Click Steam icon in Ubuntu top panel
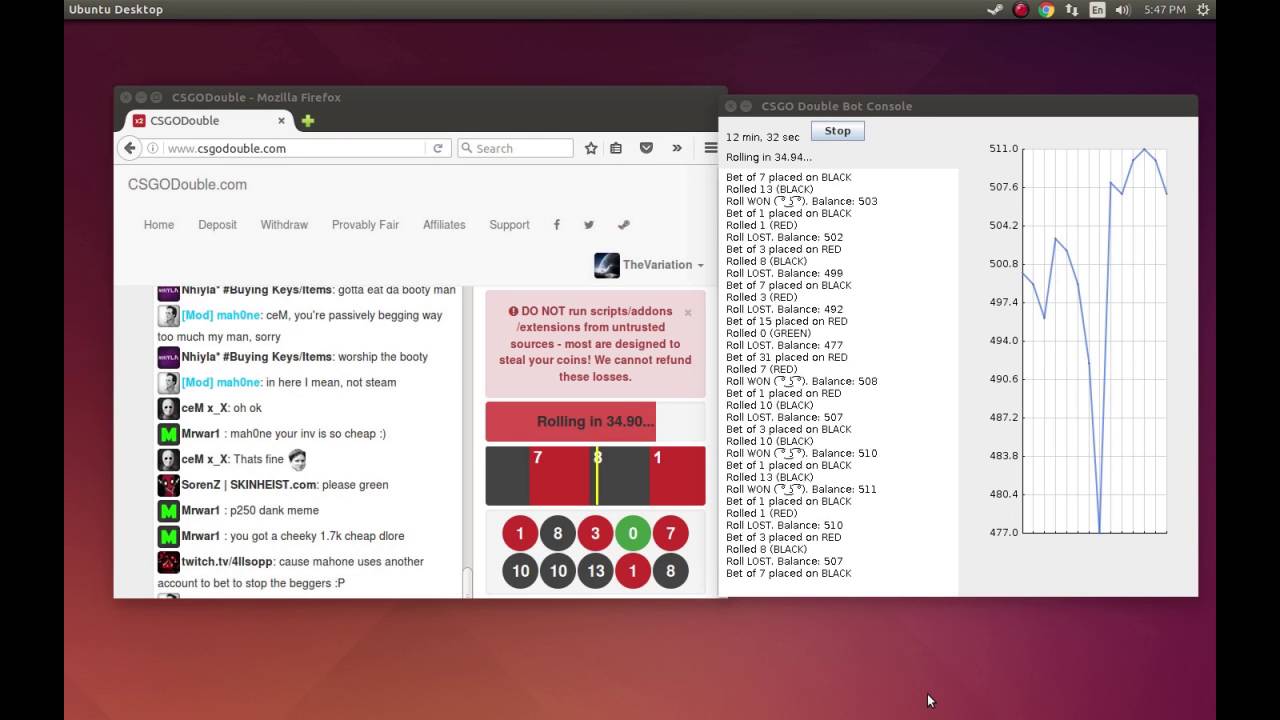Viewport: 1280px width, 720px height. point(995,10)
